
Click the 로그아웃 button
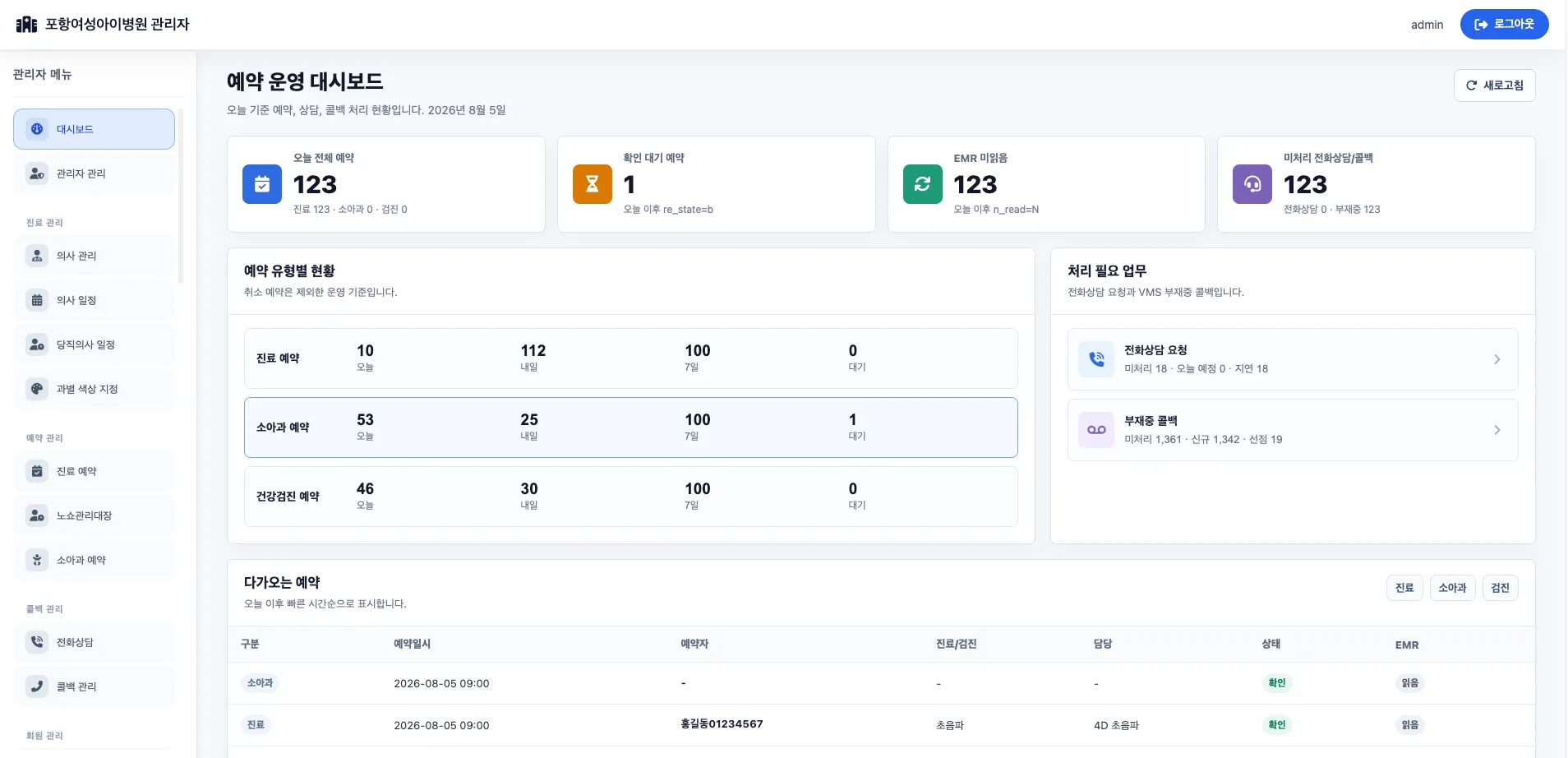[x=1504, y=24]
